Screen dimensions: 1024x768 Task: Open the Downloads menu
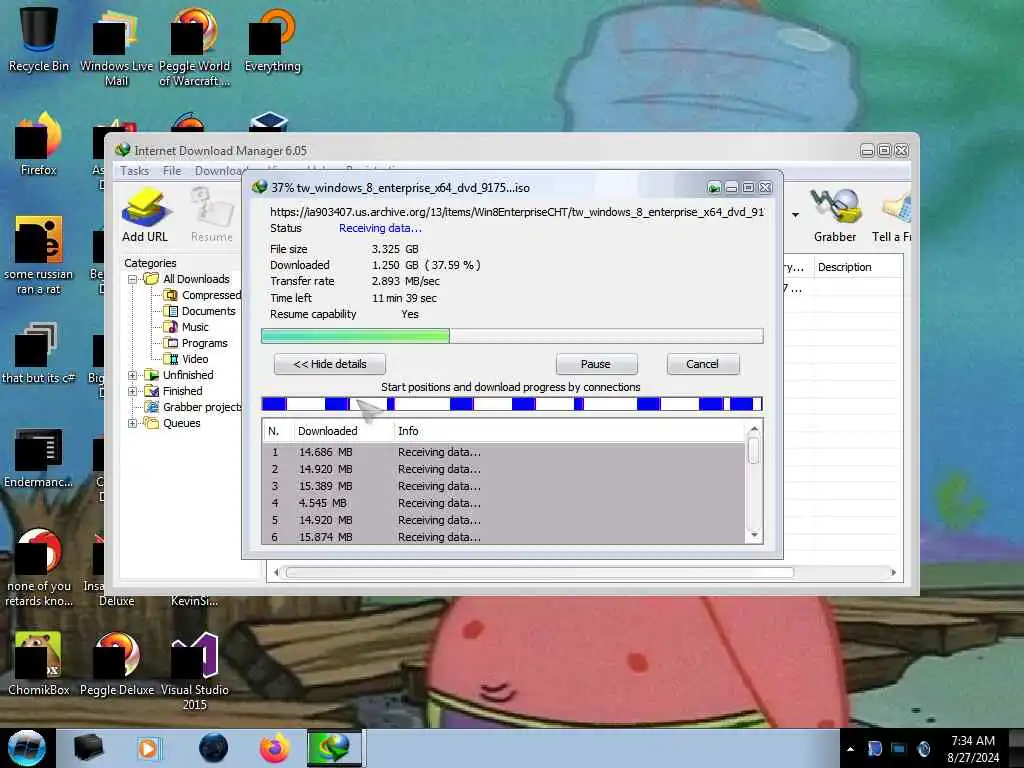point(218,170)
